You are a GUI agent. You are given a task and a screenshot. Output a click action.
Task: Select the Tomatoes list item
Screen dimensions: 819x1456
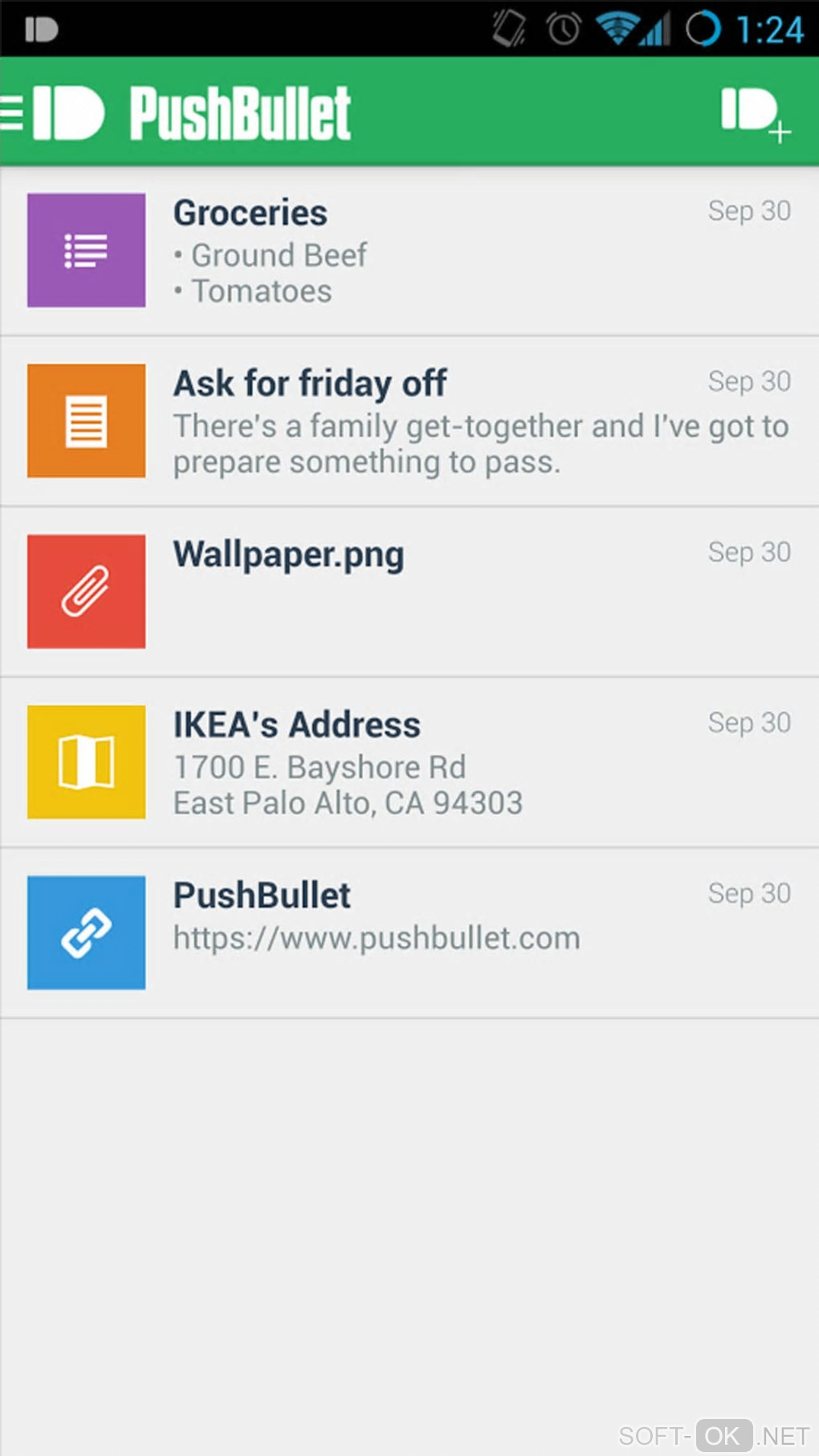pyautogui.click(x=262, y=292)
